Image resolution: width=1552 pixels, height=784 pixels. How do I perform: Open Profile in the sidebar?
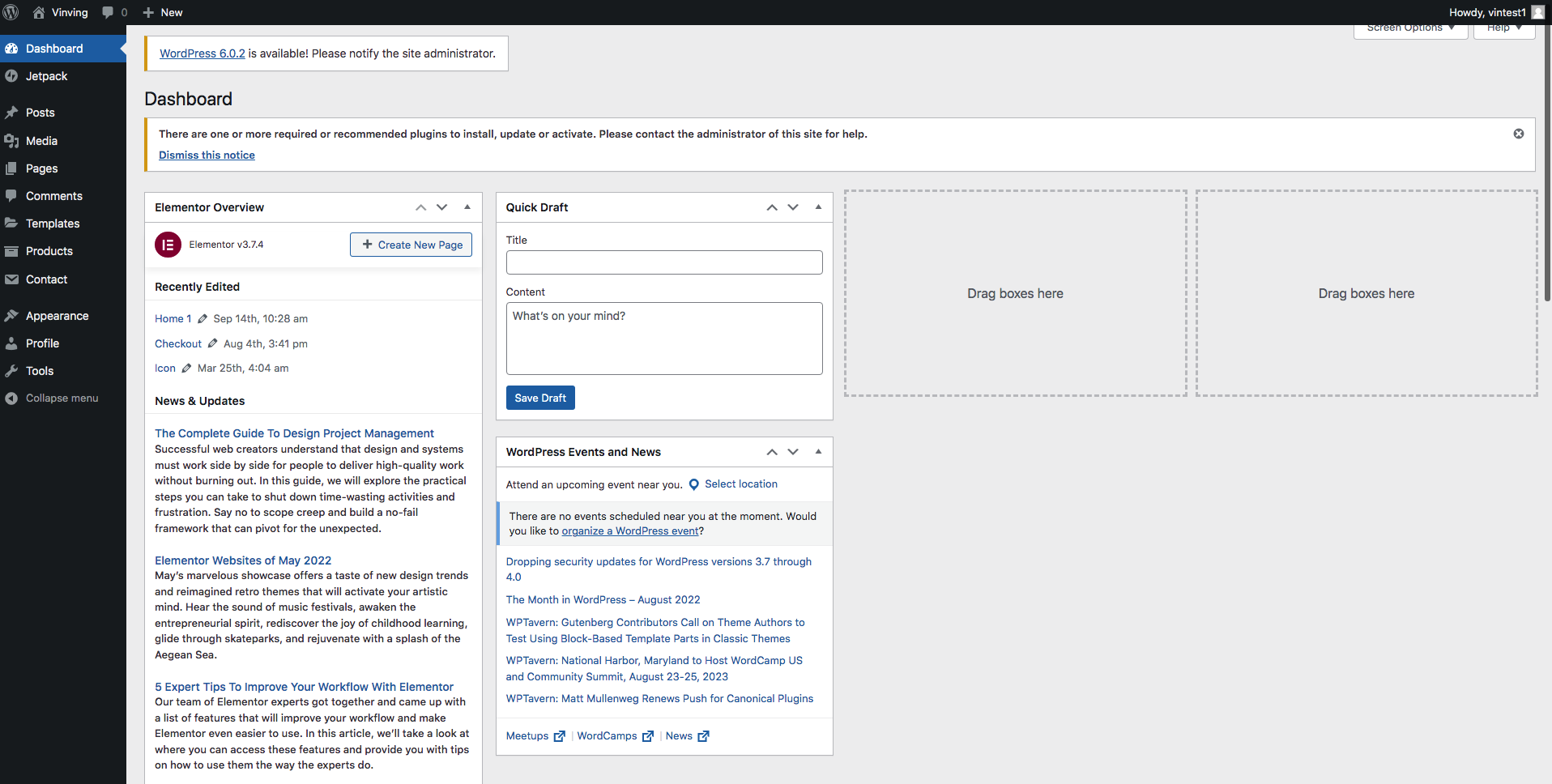63,343
